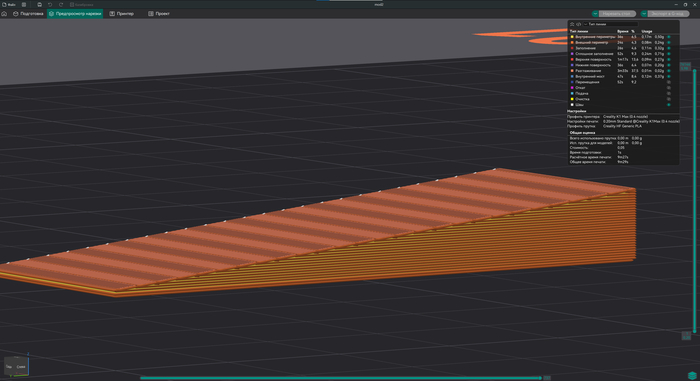Click the Время column header
This screenshot has width=700, height=381.
pyautogui.click(x=622, y=31)
